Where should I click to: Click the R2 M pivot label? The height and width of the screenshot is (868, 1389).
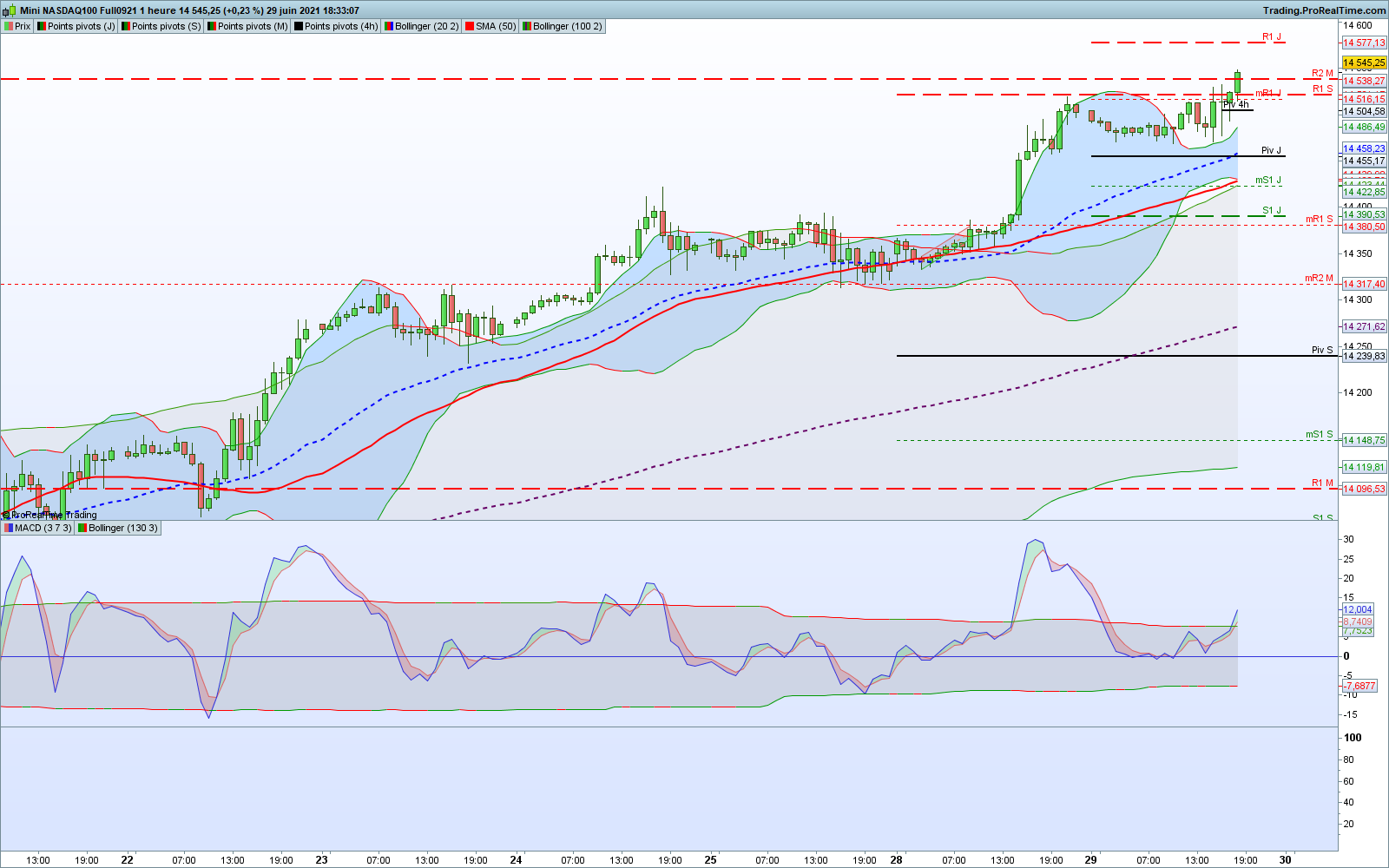1322,73
